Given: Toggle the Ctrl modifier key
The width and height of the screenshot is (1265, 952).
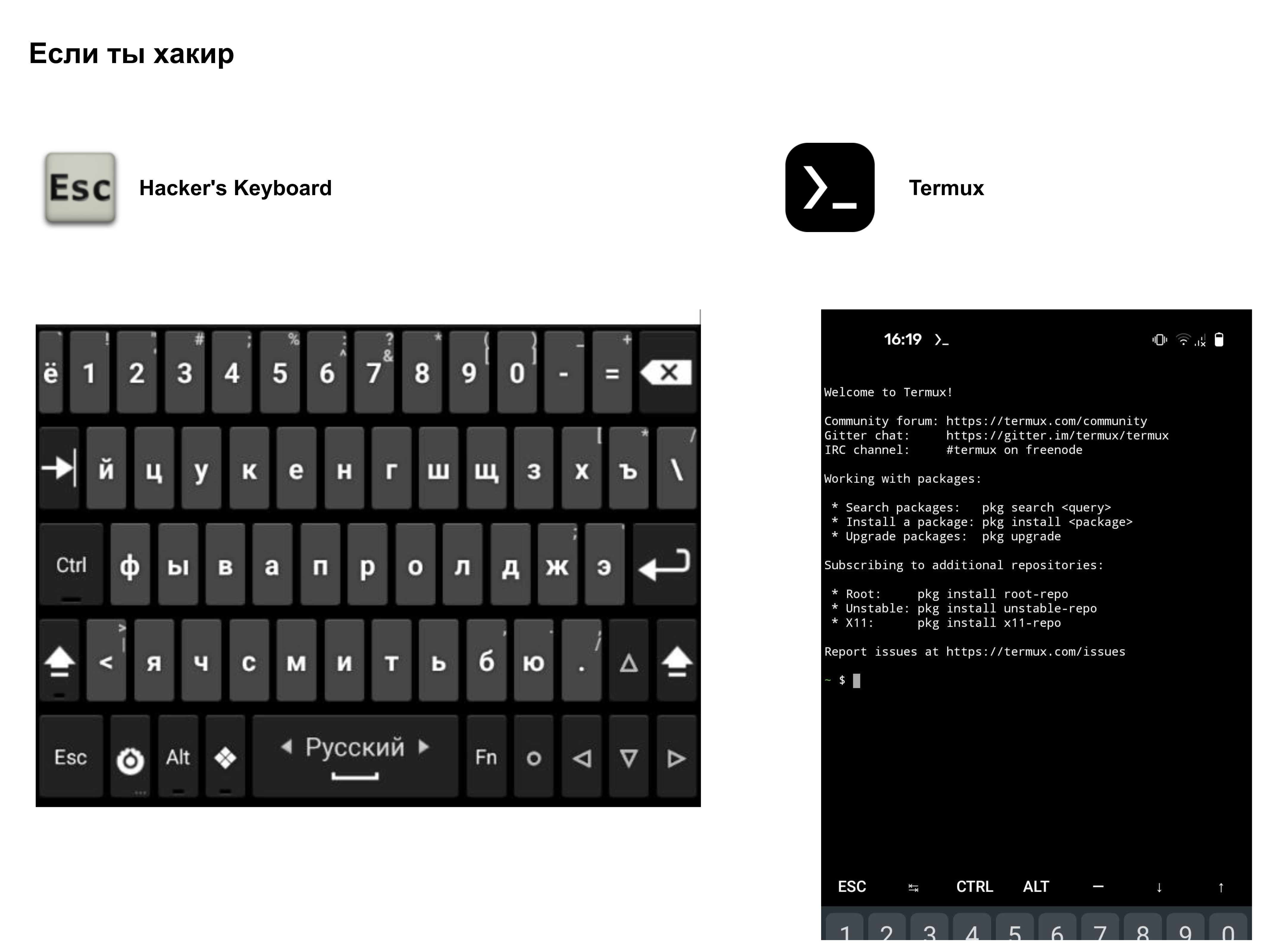Looking at the screenshot, I should tap(71, 565).
